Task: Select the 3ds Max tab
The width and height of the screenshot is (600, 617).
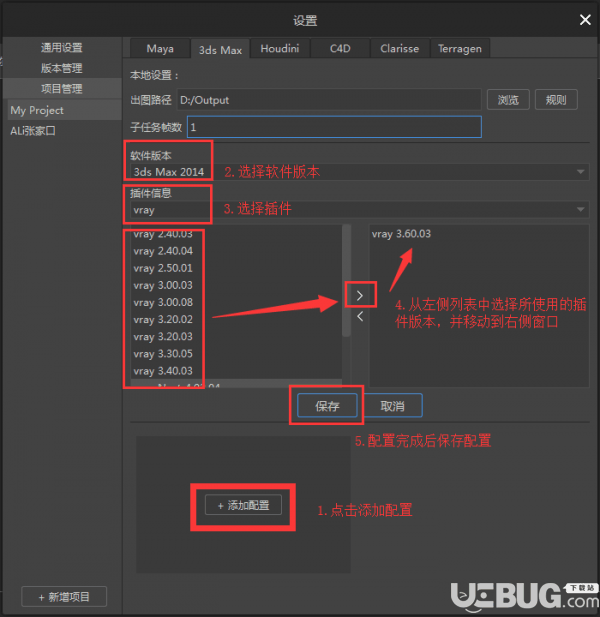Action: [x=220, y=50]
